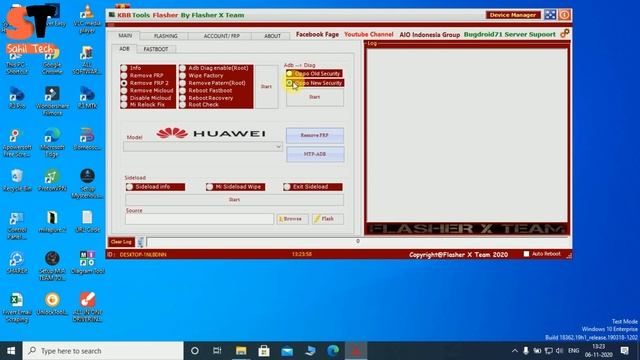
Task: Open Youtube Channel link
Action: click(x=369, y=34)
